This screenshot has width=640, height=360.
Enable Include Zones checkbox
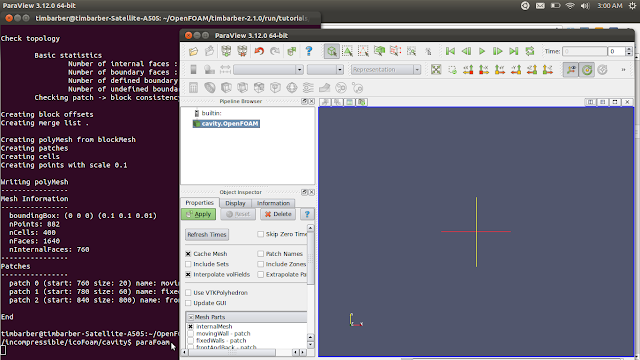pos(260,264)
